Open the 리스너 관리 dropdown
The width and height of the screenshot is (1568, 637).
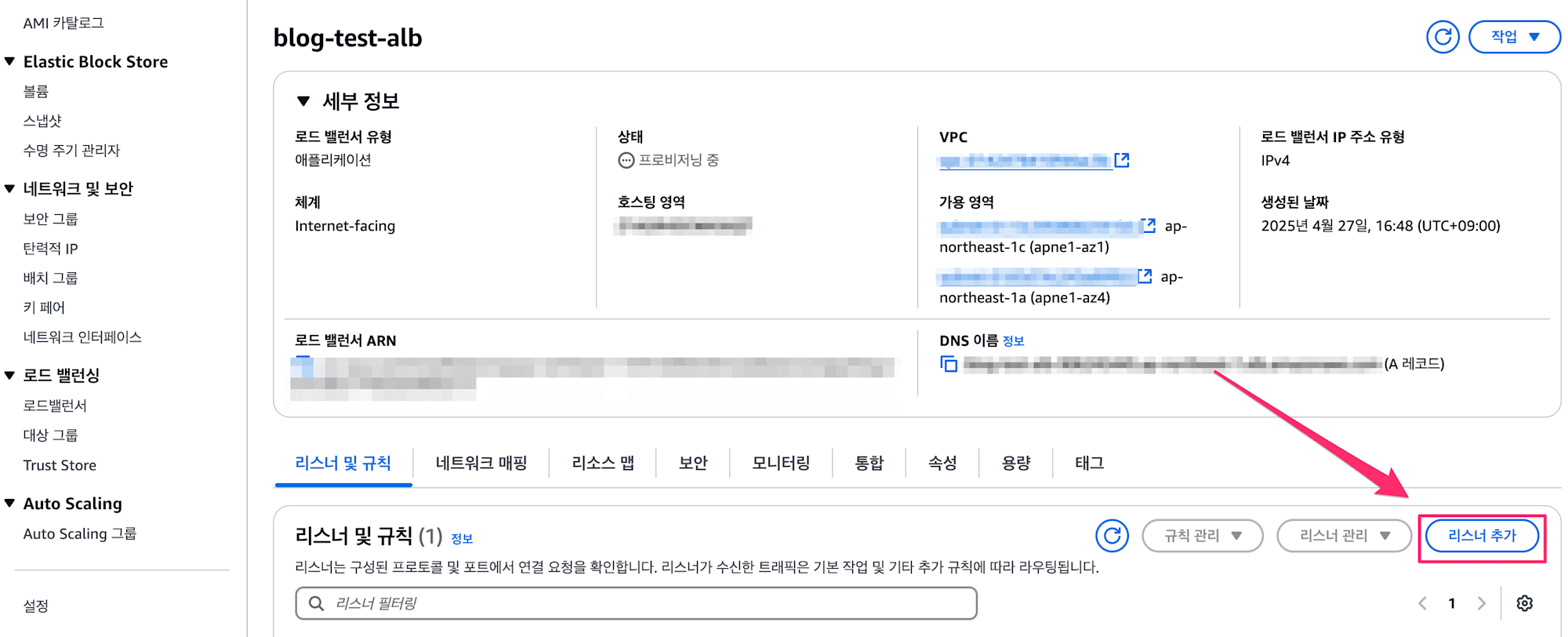(1344, 536)
